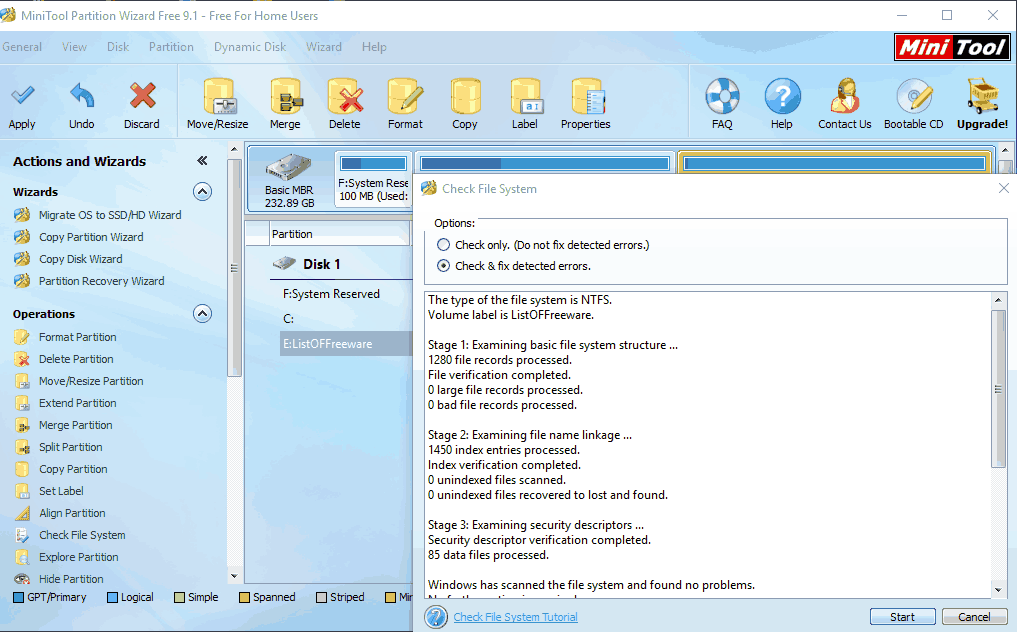Open the Wizard menu
This screenshot has width=1017, height=632.
[x=324, y=47]
